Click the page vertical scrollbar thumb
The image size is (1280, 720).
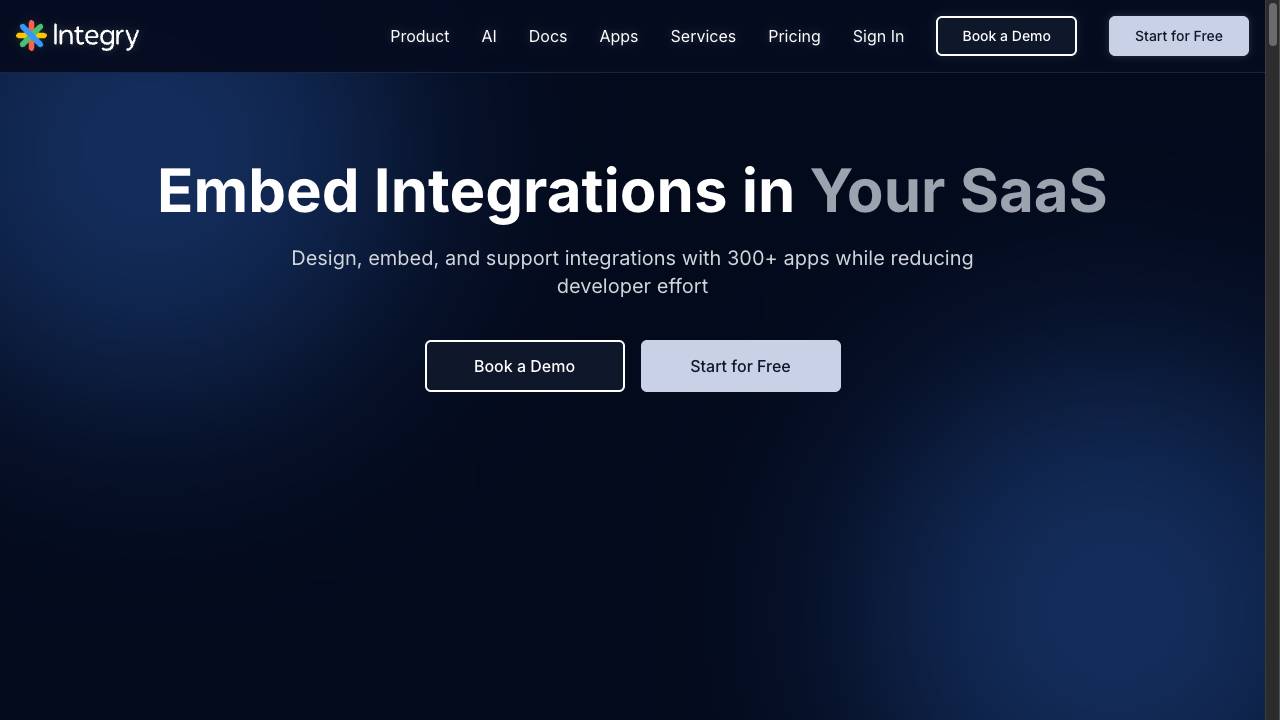tap(1272, 23)
